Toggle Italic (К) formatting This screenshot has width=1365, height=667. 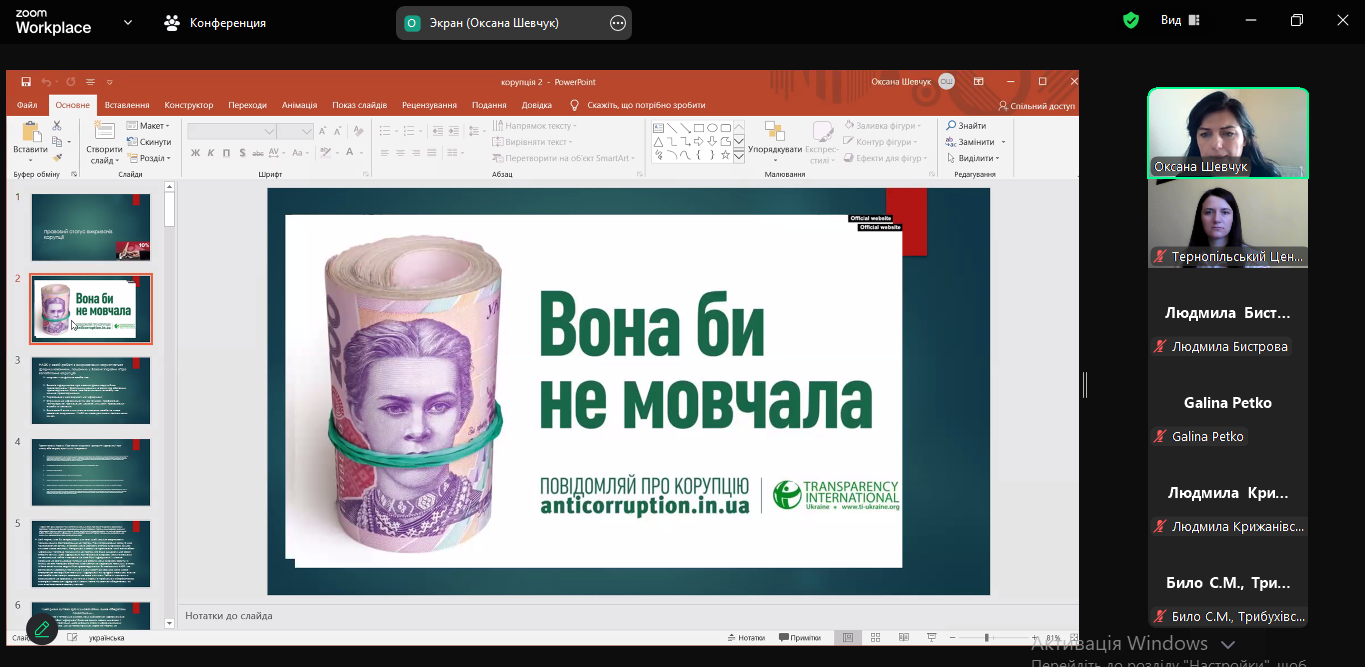point(211,153)
